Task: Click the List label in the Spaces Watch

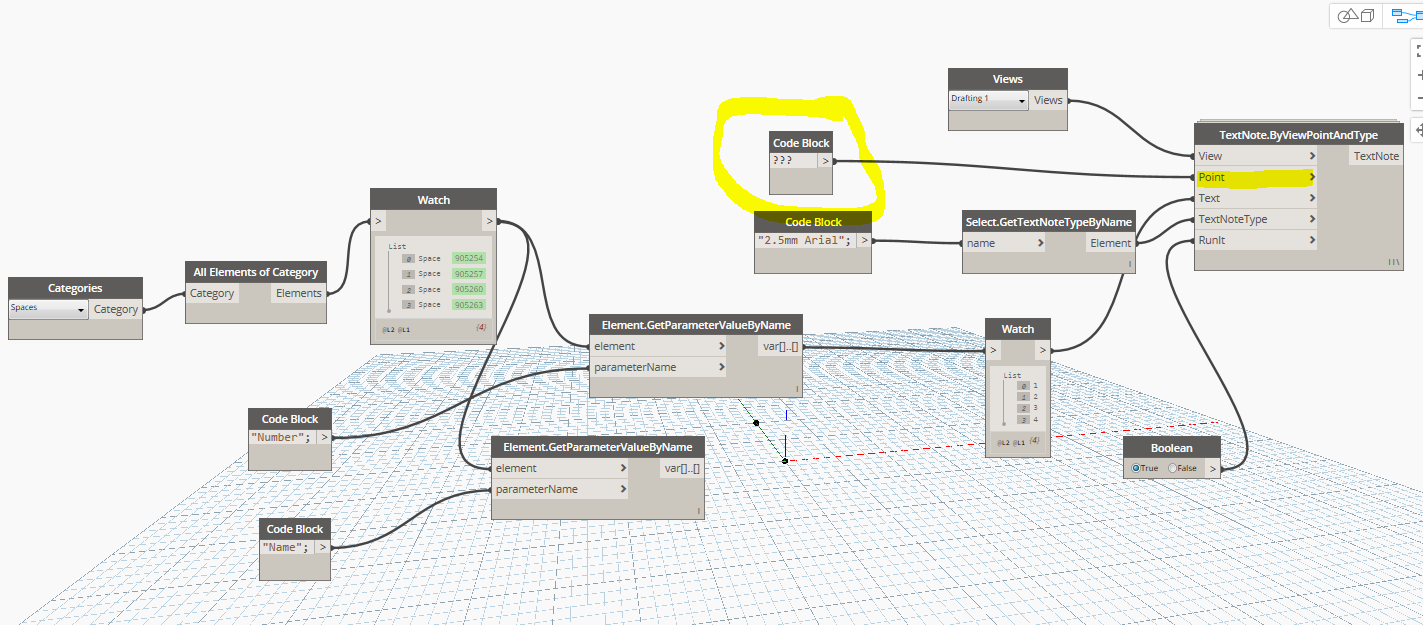Action: [396, 246]
